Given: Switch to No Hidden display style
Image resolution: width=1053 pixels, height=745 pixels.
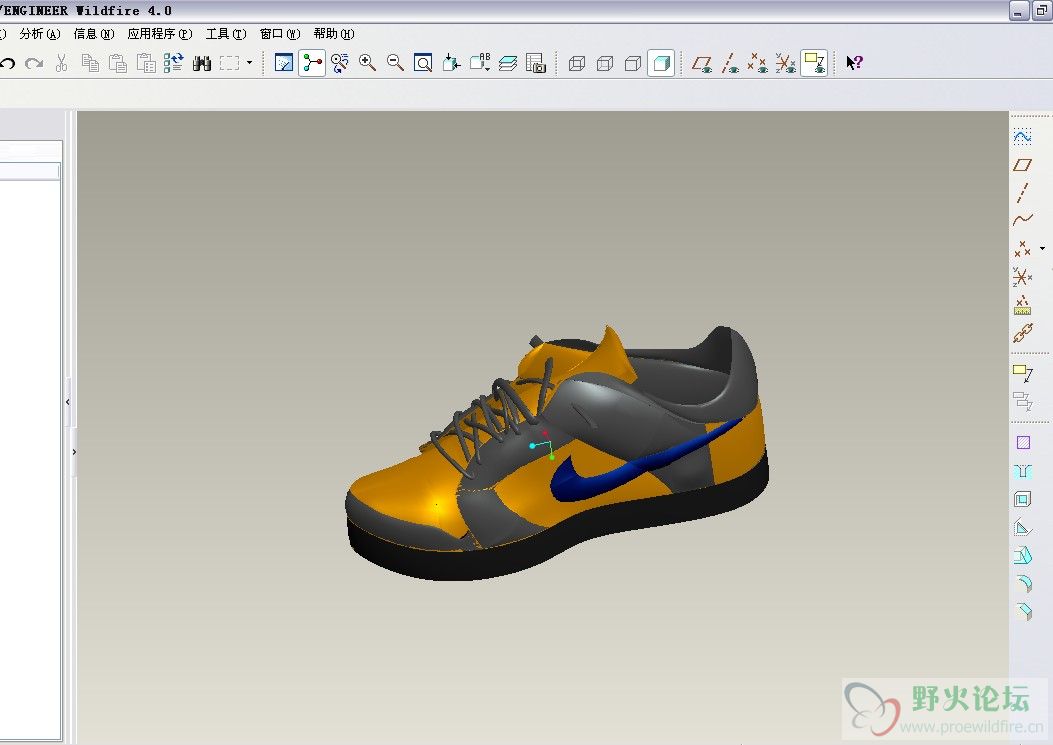Looking at the screenshot, I should pyautogui.click(x=633, y=63).
